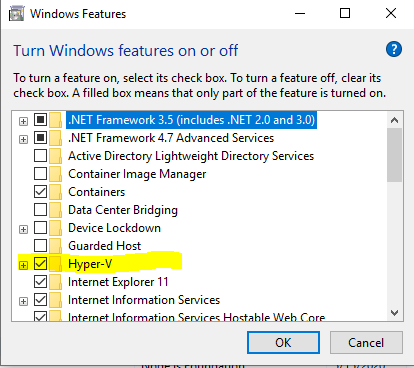Expand the Device Lockdown node
414x368 pixels.
[23, 229]
